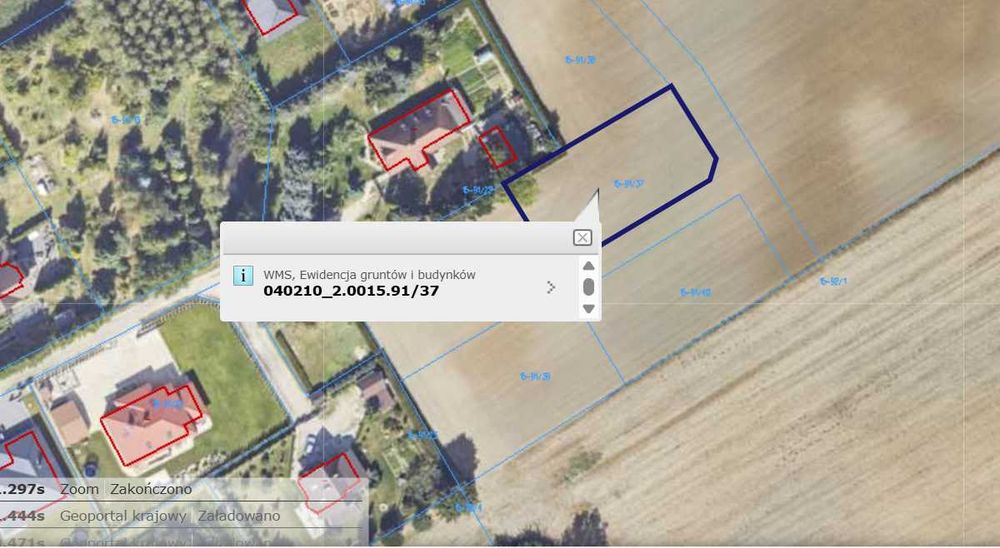Viewport: 1000px width, 548px height.
Task: Click red-outlined house next to green lawn
Action: (x=151, y=424)
